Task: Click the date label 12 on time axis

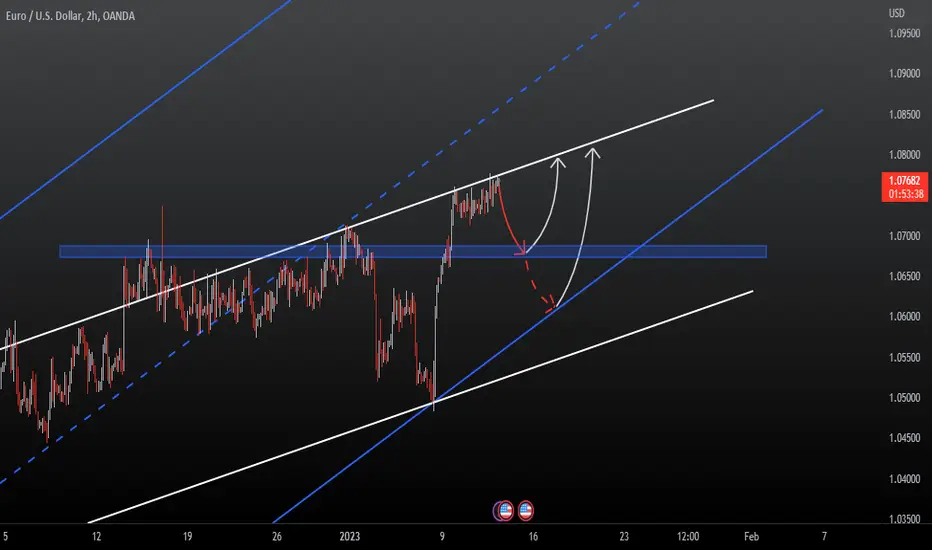Action: 96,536
